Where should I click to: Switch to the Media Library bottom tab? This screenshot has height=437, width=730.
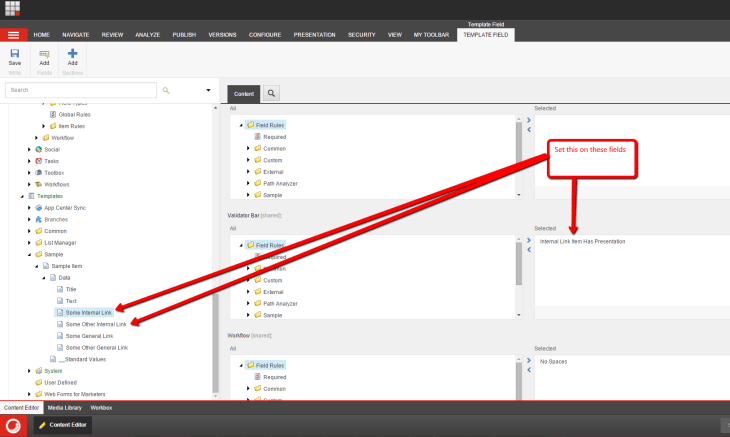coord(65,408)
